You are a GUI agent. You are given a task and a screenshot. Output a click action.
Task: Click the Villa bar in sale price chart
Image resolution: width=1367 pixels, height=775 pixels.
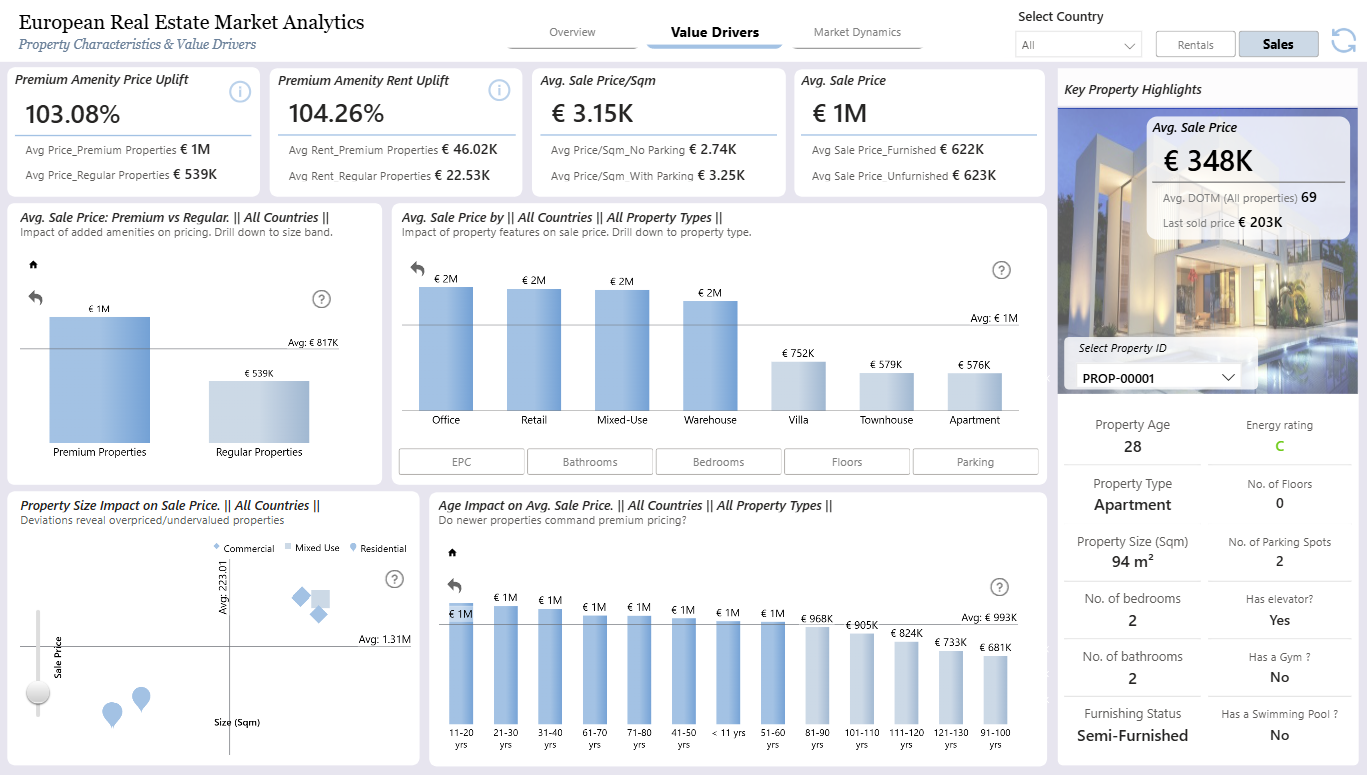point(798,386)
